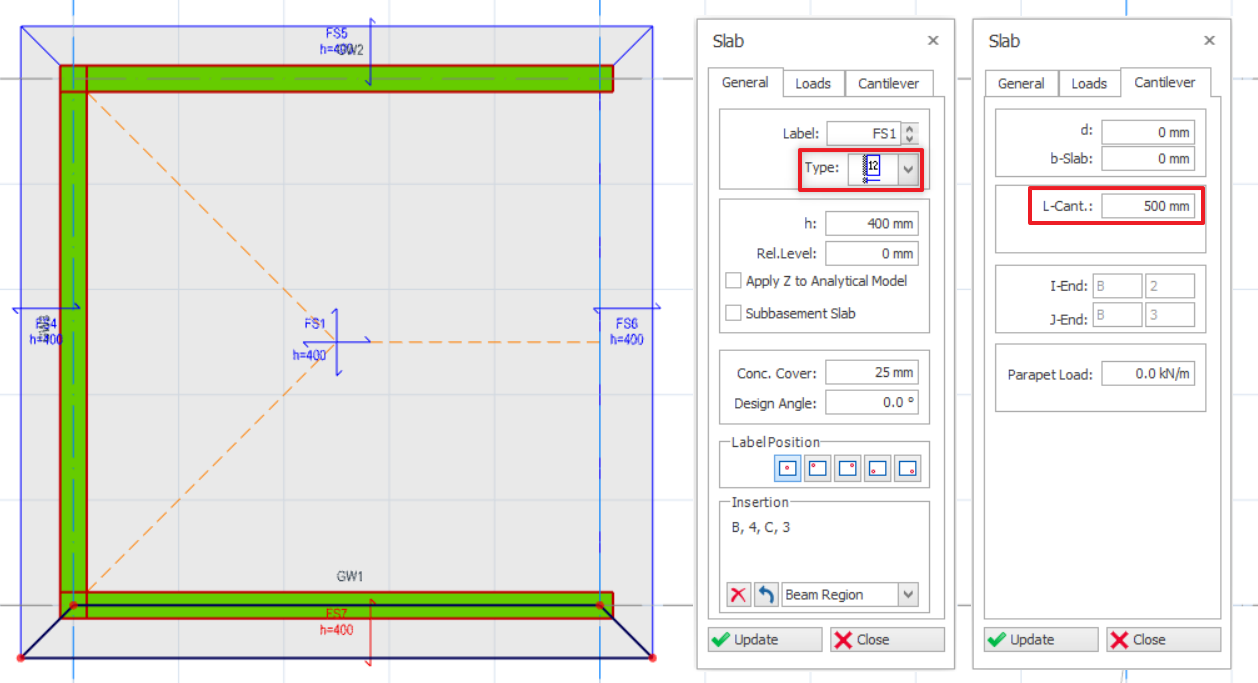Pick the top-right label position icon

tap(848, 468)
